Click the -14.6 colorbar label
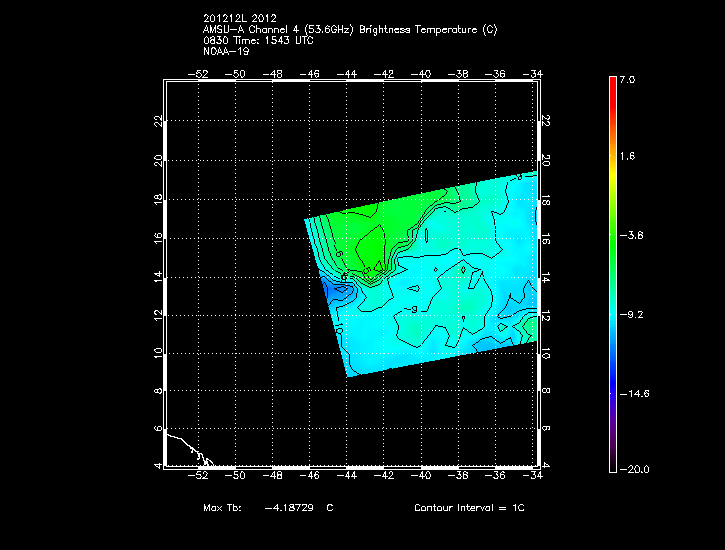This screenshot has height=550, width=725. coord(632,393)
